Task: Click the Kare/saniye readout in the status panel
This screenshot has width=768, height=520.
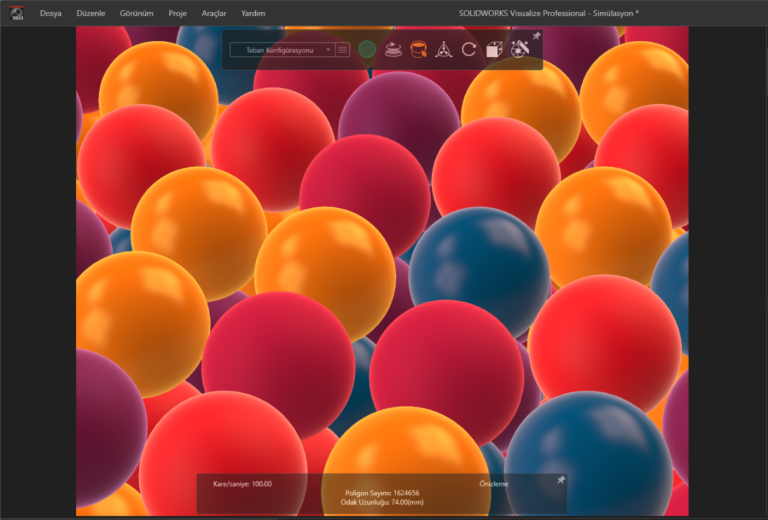Action: (x=242, y=483)
